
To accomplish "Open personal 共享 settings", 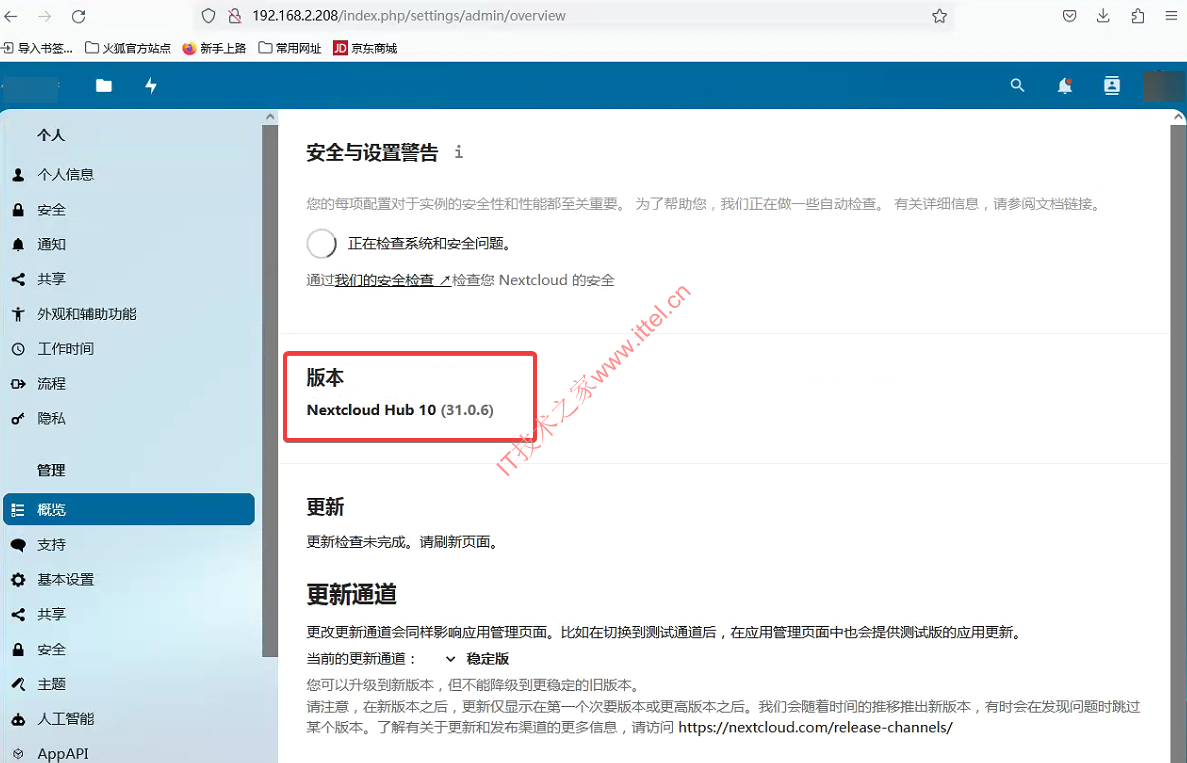I will [129, 279].
